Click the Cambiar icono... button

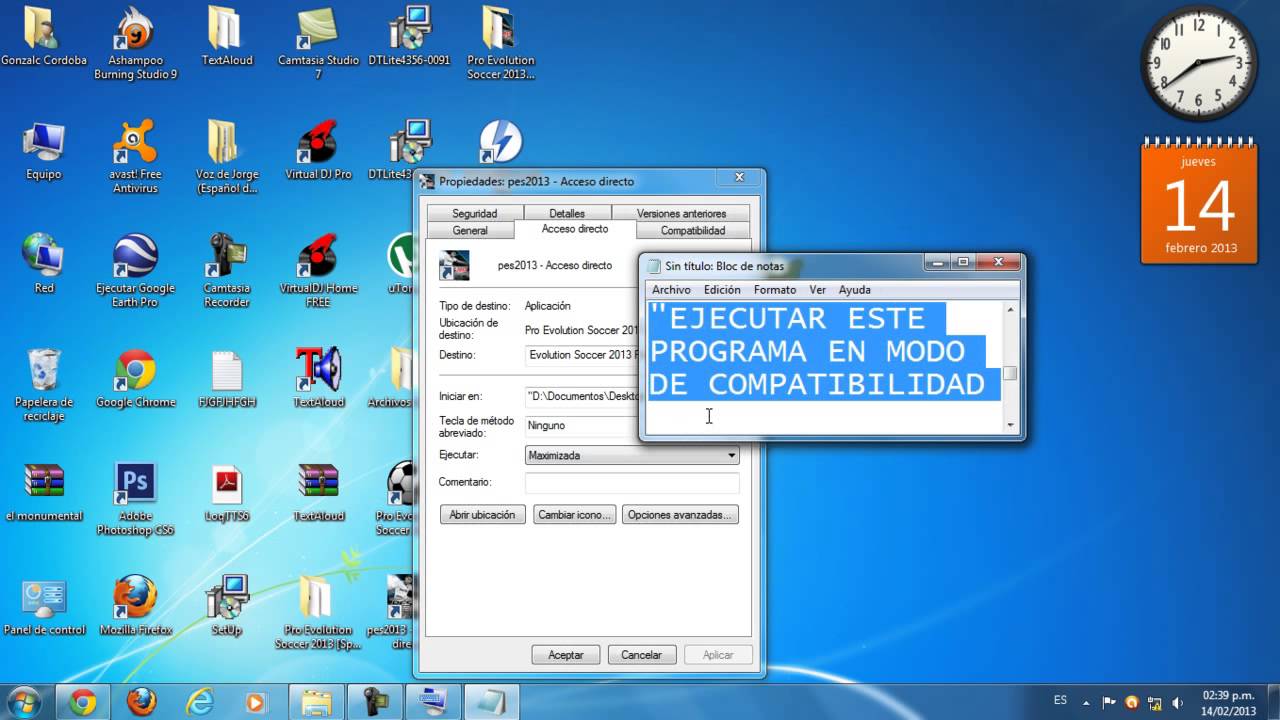point(574,515)
